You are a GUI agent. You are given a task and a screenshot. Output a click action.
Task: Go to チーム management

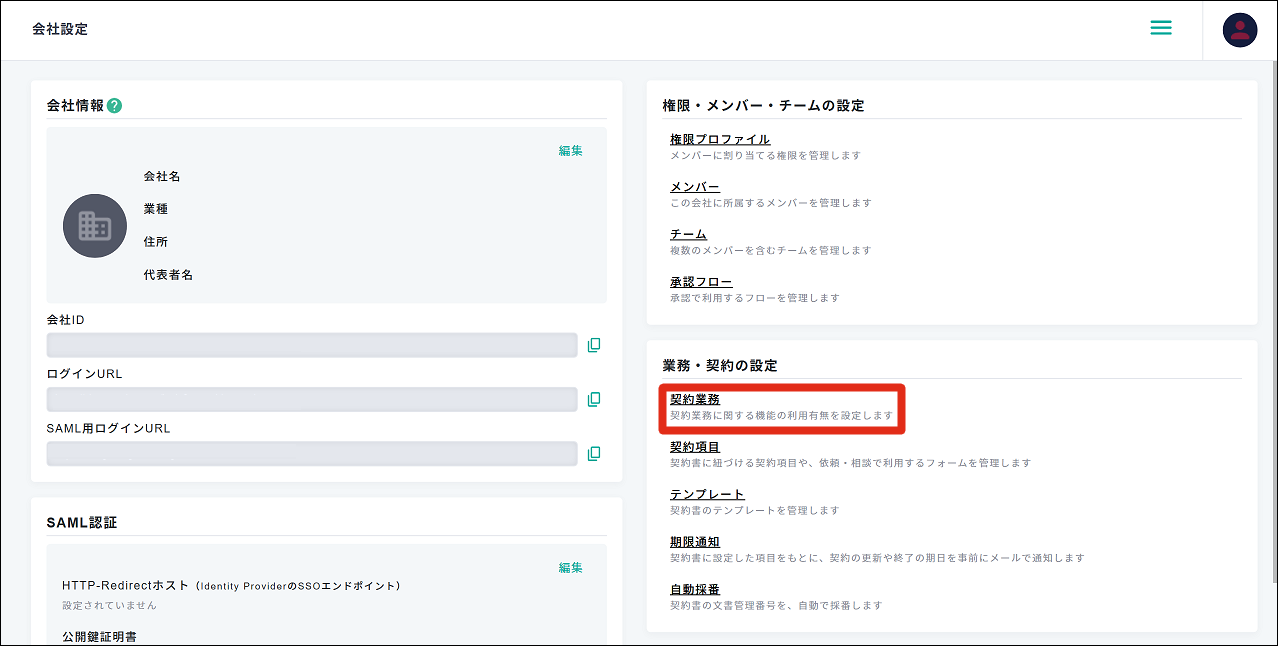(688, 234)
